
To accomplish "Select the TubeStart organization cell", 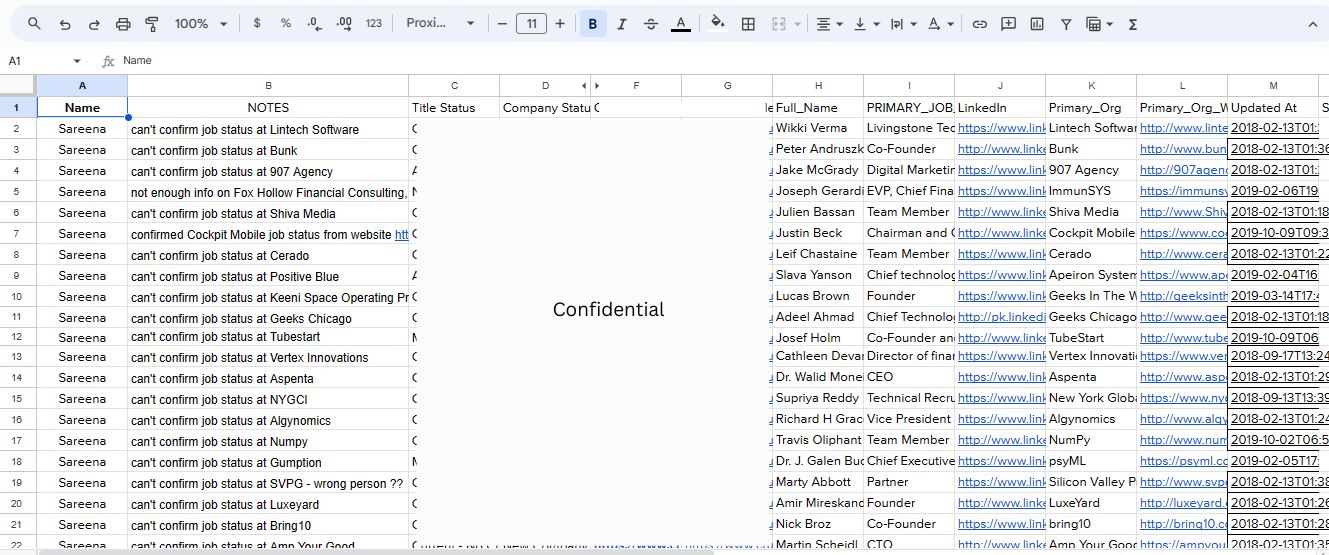I will [1091, 338].
